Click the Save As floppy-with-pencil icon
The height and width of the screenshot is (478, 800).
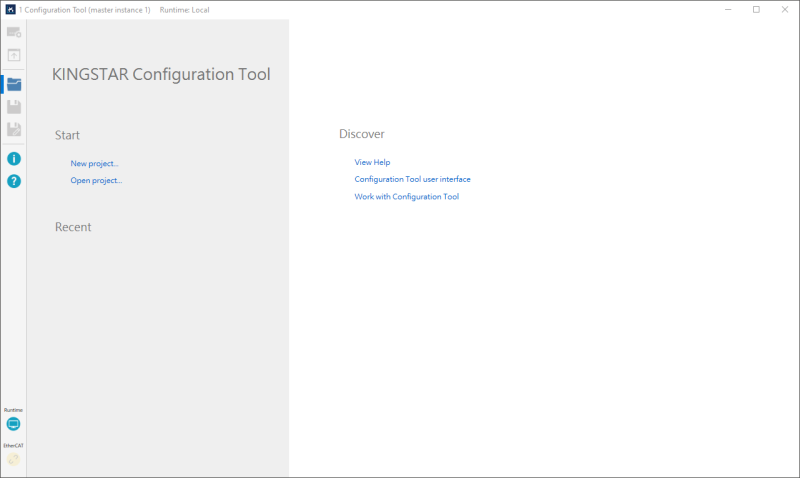click(14, 130)
